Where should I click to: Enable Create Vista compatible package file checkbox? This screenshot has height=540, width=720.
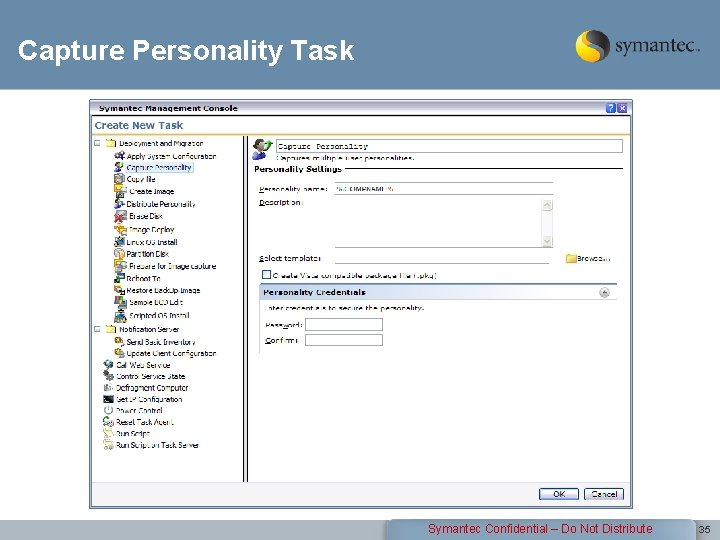pyautogui.click(x=266, y=275)
